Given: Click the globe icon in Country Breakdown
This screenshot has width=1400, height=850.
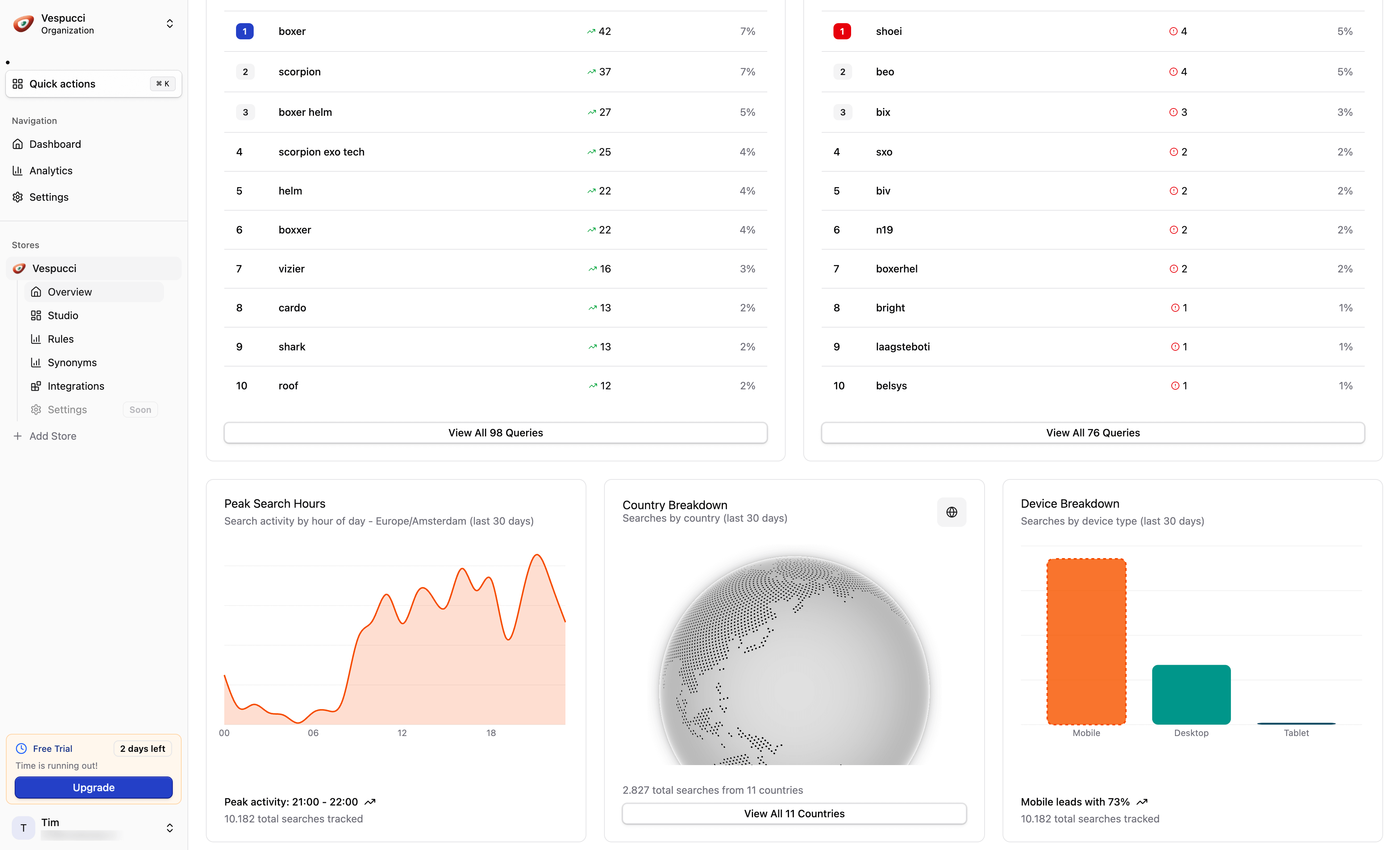Looking at the screenshot, I should [x=951, y=512].
